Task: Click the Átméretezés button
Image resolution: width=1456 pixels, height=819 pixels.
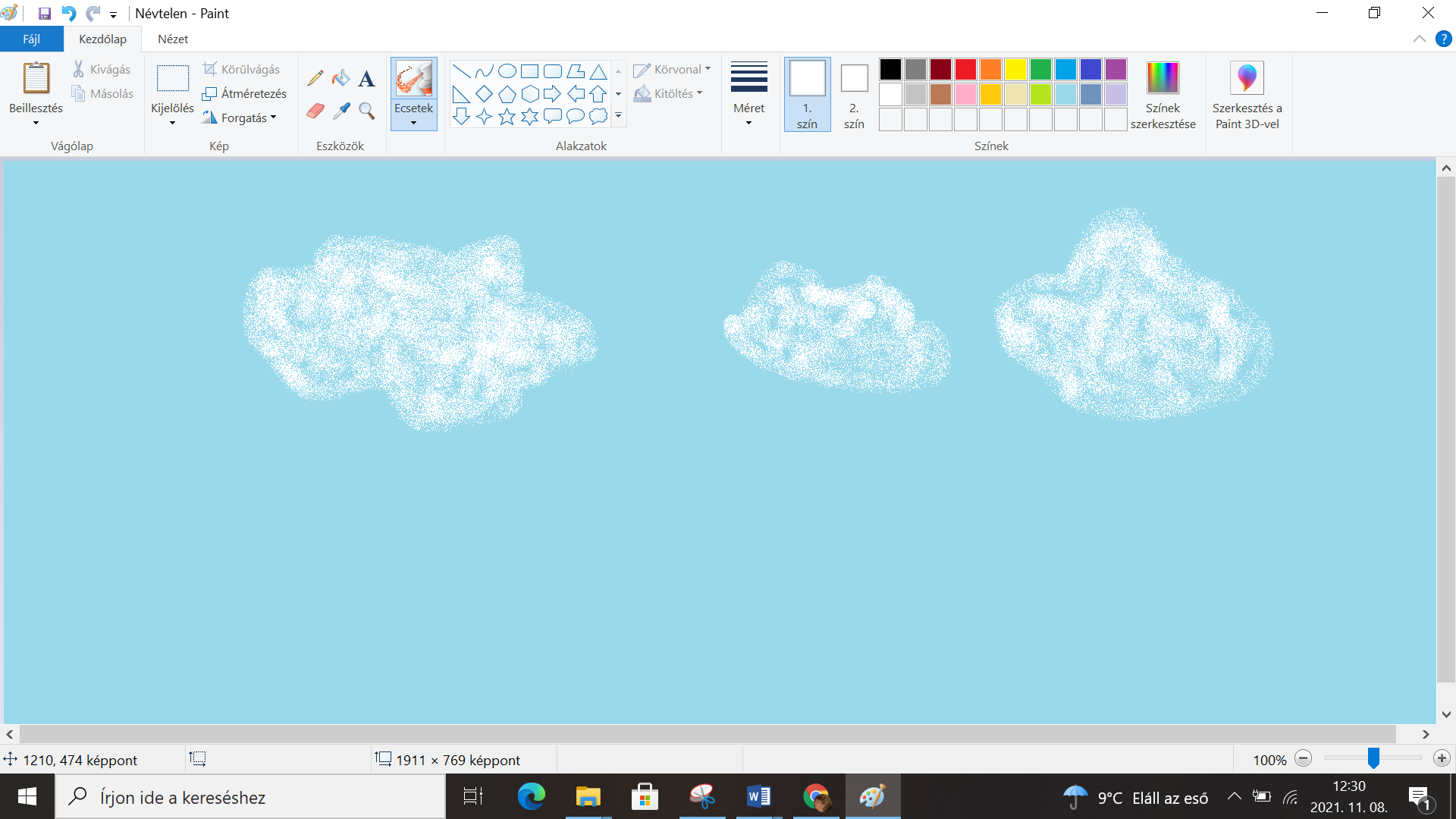Action: [x=244, y=93]
